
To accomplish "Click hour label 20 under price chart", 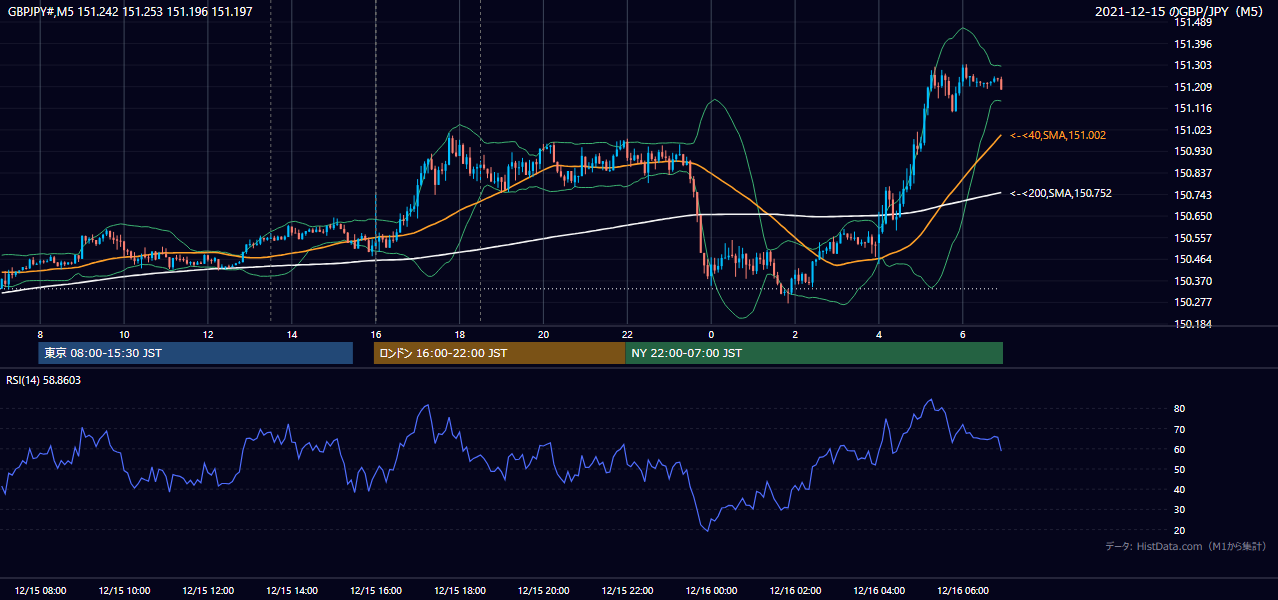I will [x=543, y=334].
